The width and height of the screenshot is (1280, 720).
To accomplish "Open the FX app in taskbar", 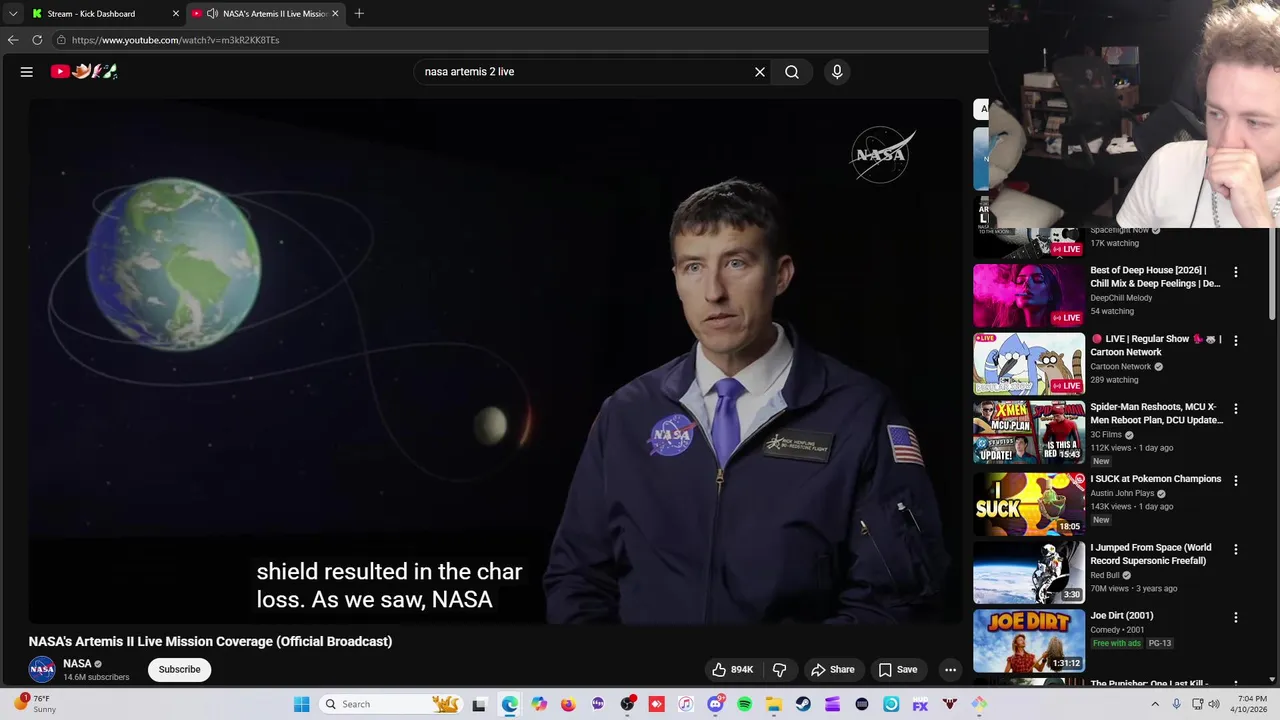I will coord(920,704).
